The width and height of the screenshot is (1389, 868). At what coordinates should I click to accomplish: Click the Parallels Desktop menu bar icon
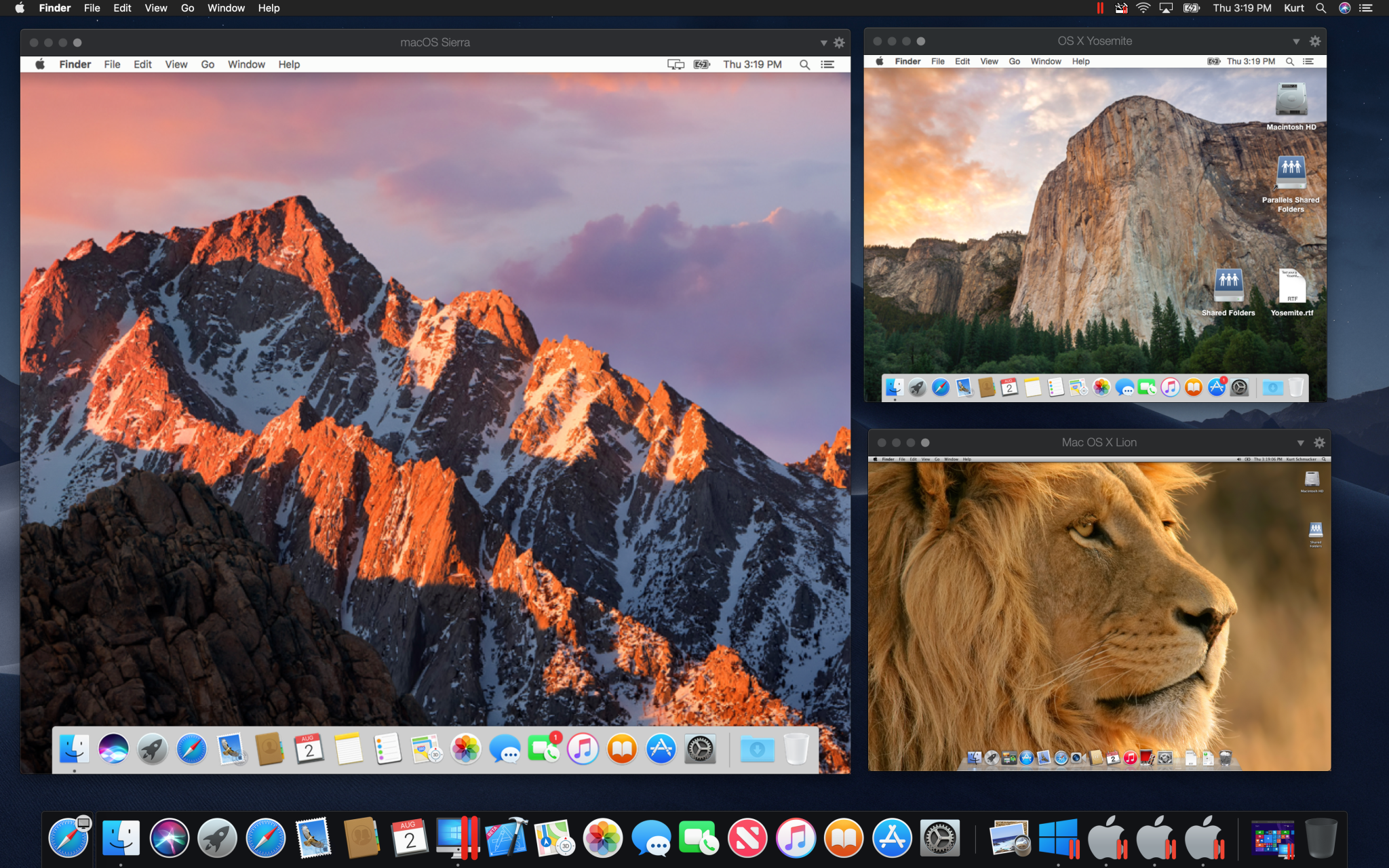click(x=1100, y=8)
